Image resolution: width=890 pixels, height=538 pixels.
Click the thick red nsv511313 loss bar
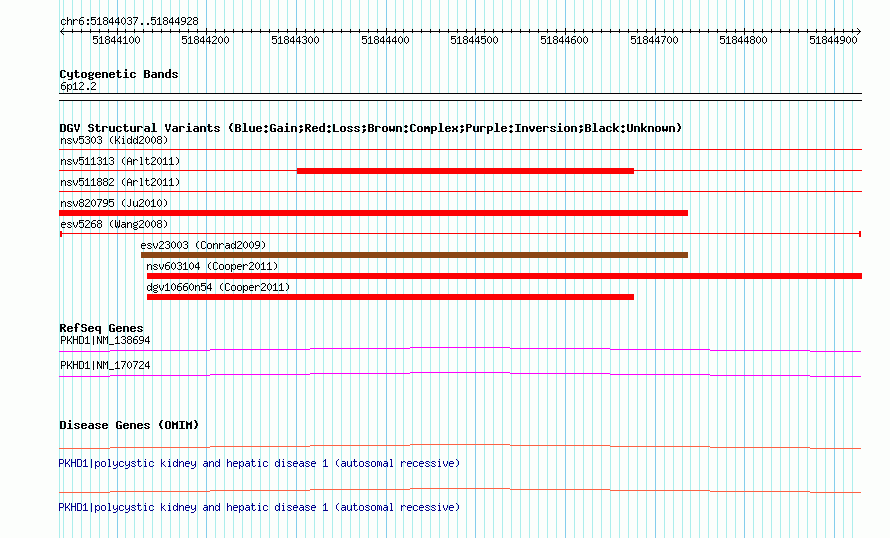coord(465,171)
